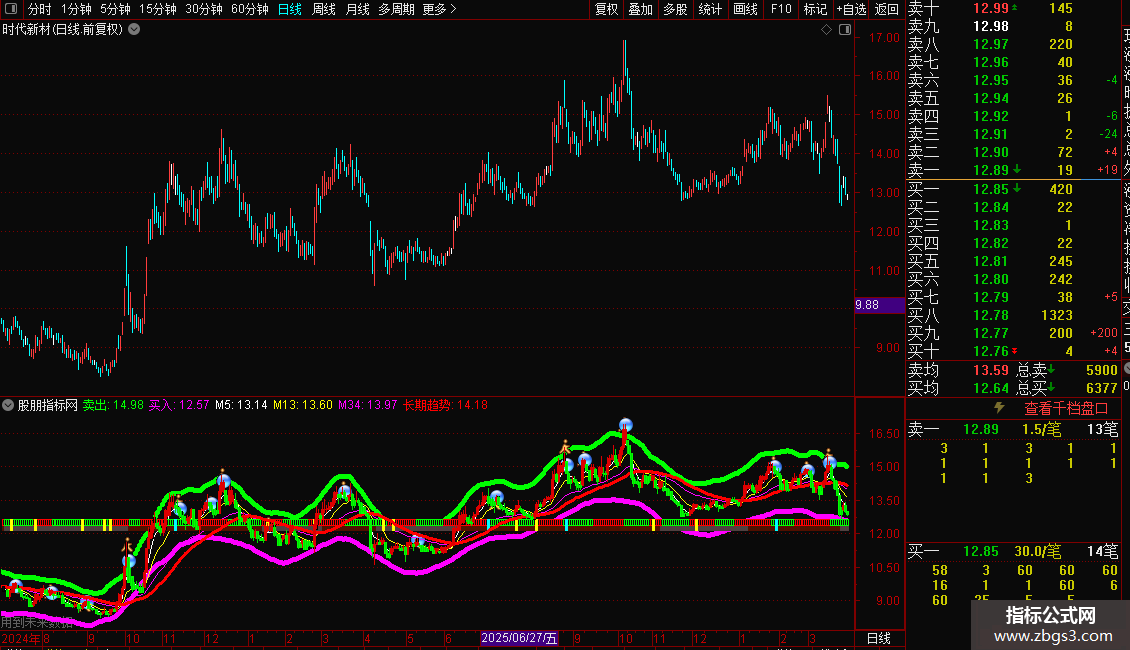
Task: Toggle the left sidebar panel icon
Action: (x=11, y=9)
